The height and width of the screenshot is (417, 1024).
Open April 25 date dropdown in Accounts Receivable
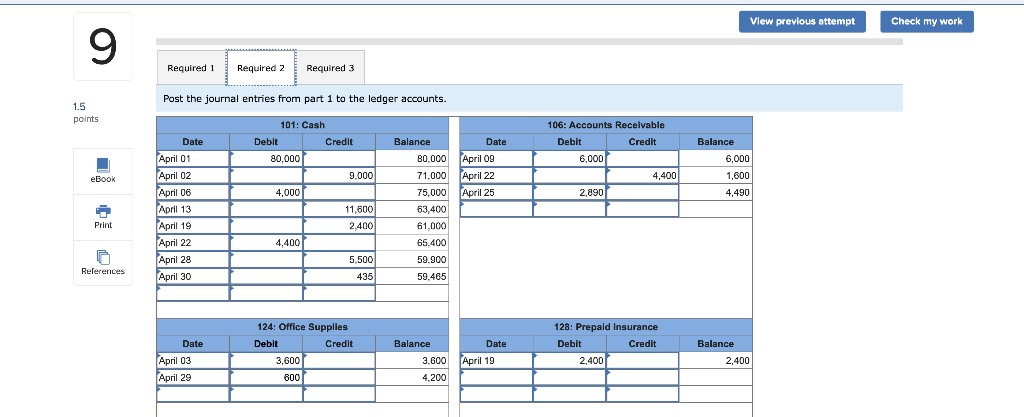496,193
